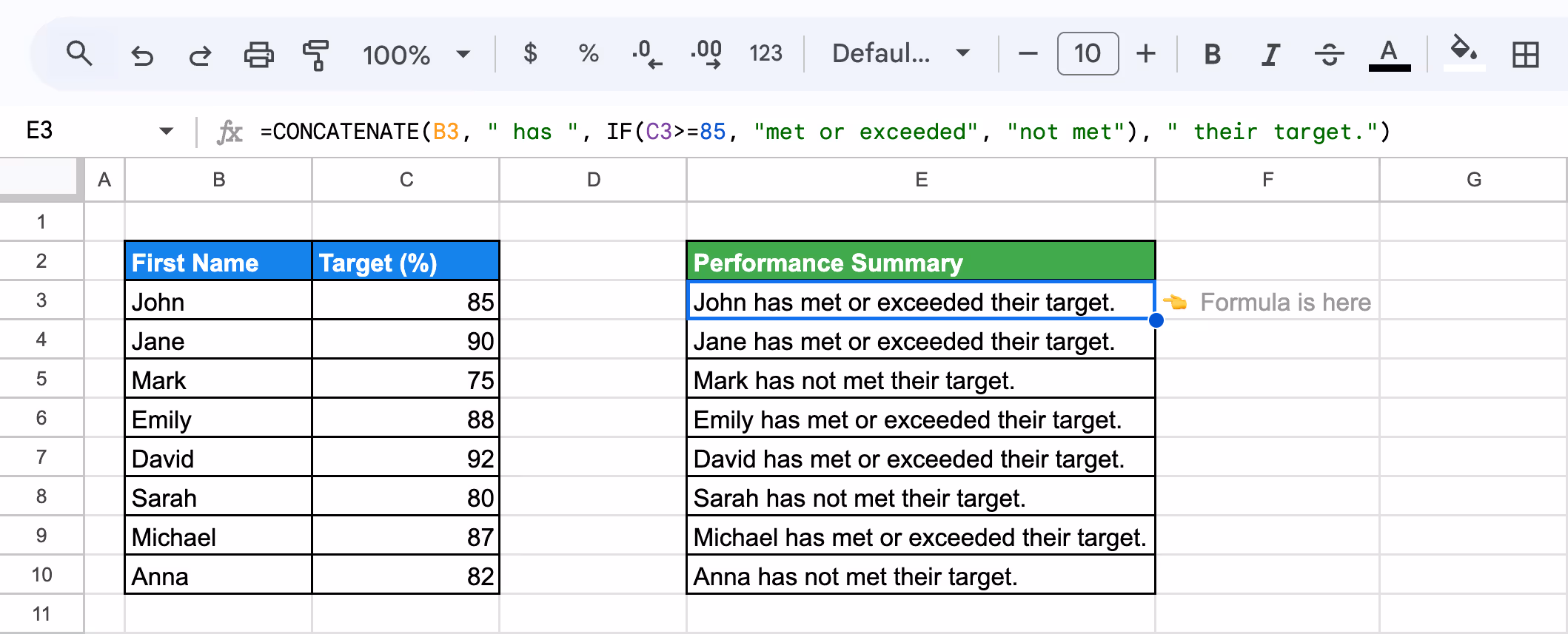The width and height of the screenshot is (1568, 634).
Task: Click 'Sarah has not met their target.'
Action: [x=921, y=496]
